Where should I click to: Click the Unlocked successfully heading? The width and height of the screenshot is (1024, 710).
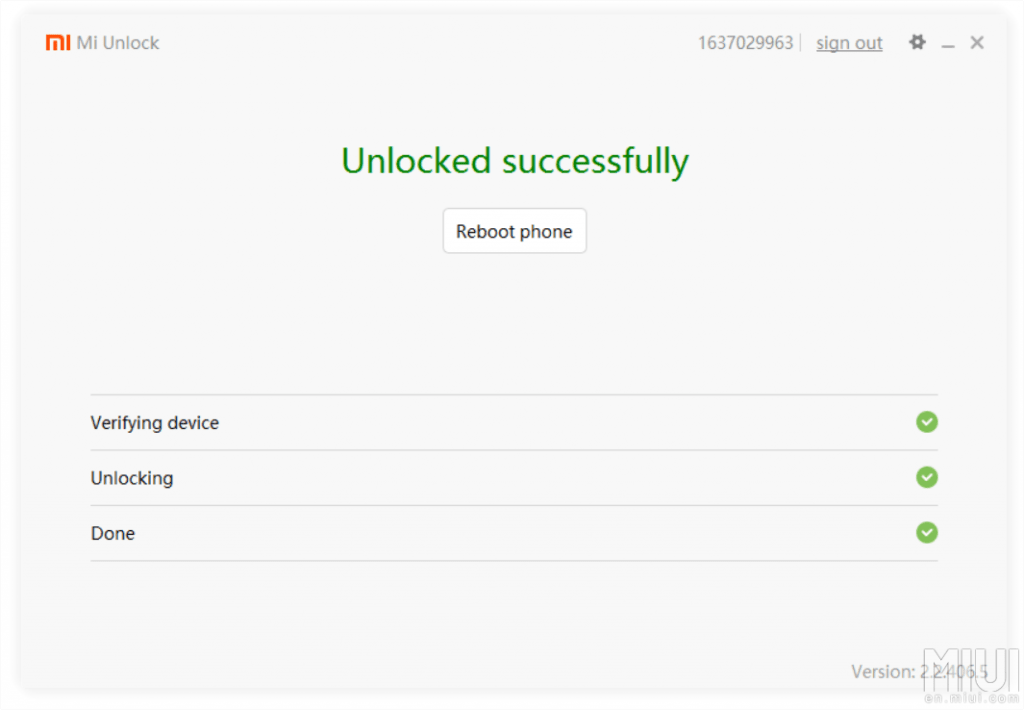point(515,161)
